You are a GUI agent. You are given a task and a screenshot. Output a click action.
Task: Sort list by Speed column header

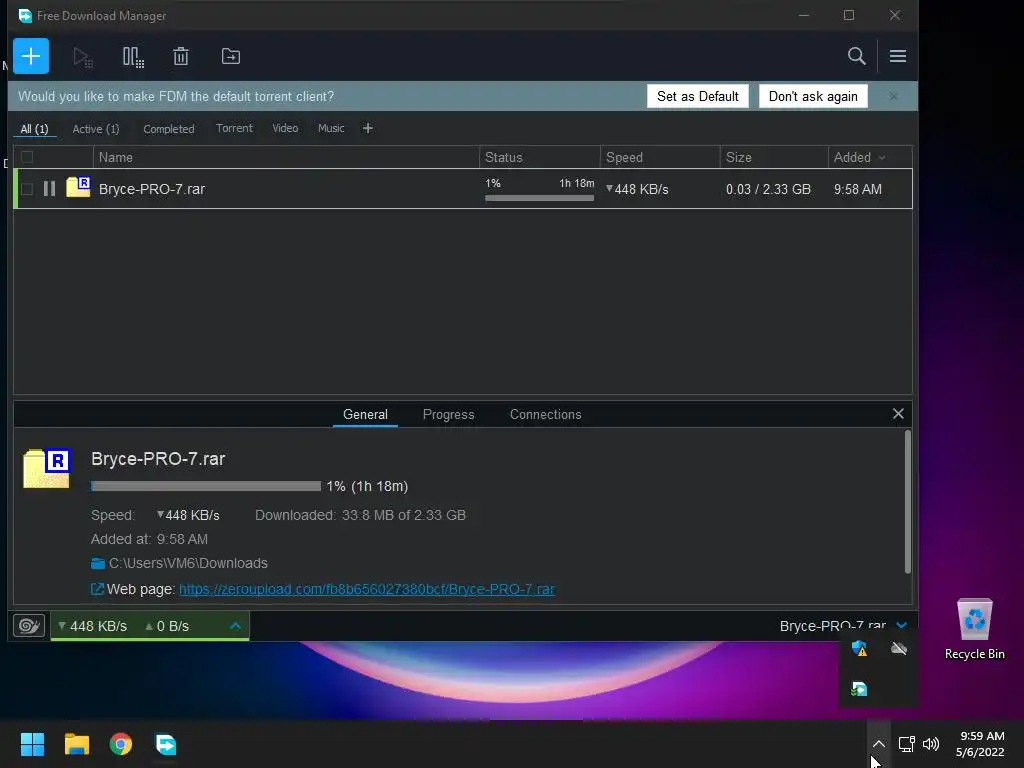tap(660, 157)
